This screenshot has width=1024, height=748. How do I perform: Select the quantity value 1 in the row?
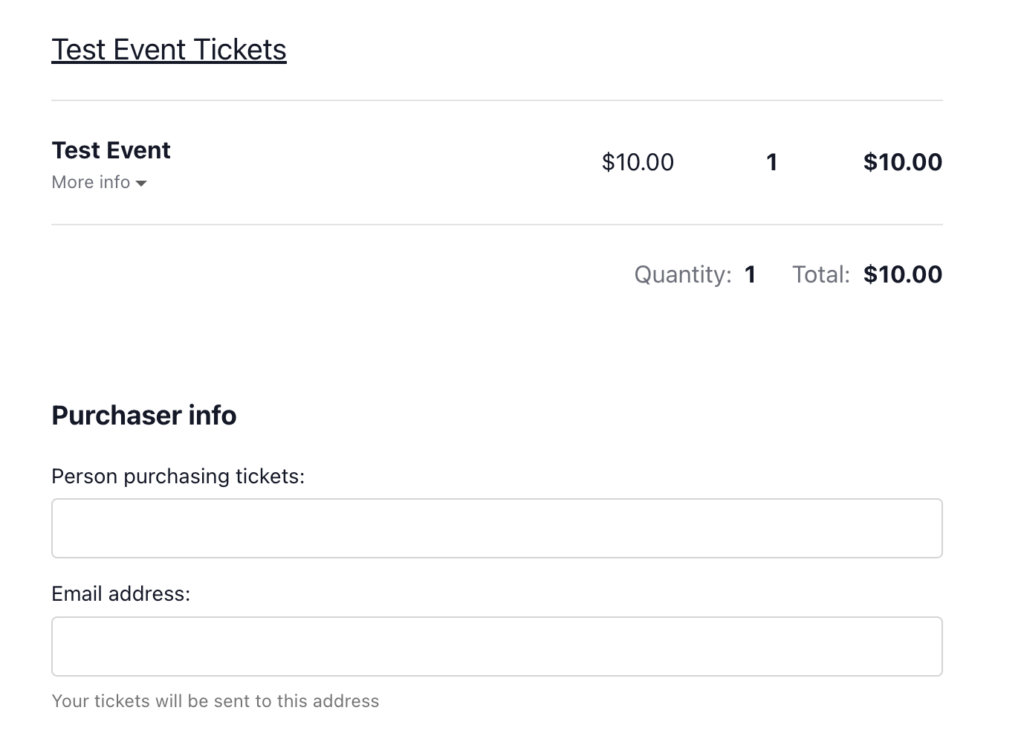click(x=771, y=162)
